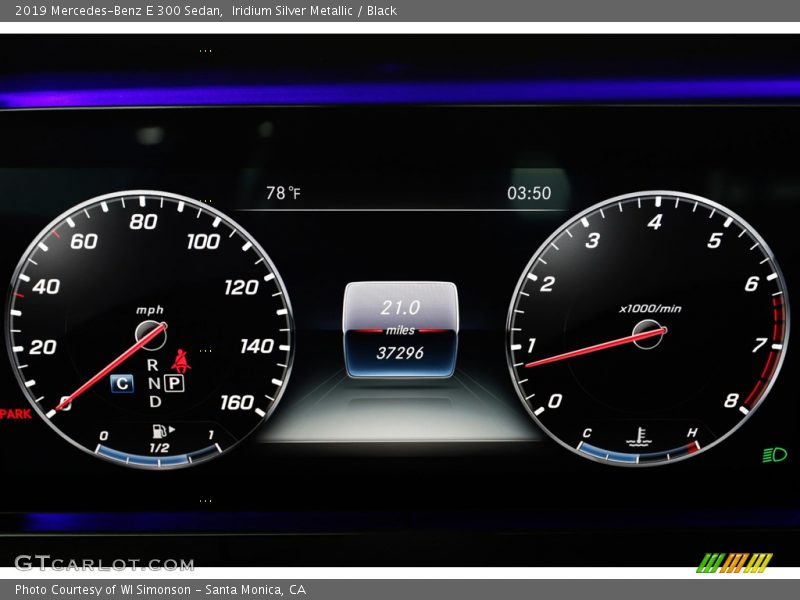Click the x1000/min tachometer label
Image resolution: width=800 pixels, height=600 pixels.
click(650, 309)
